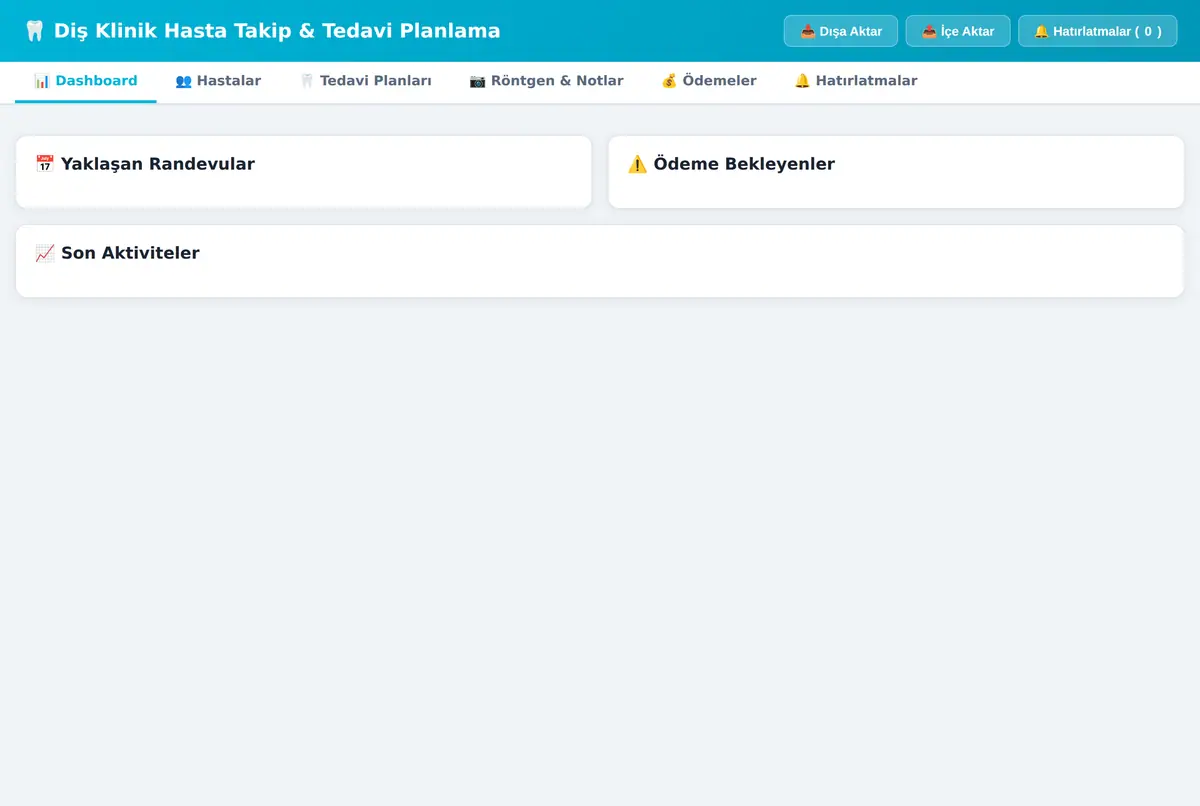Viewport: 1200px width, 806px height.
Task: Click the Ödeme Bekleyenler heading
Action: [731, 164]
